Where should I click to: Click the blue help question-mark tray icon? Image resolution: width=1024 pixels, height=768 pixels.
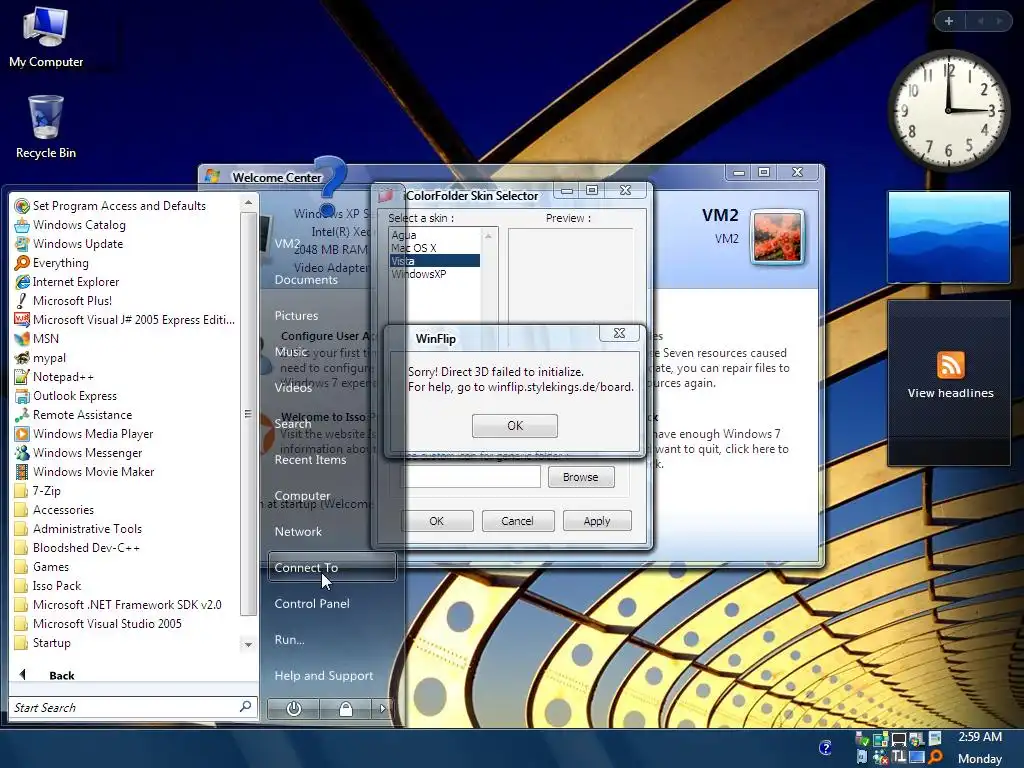(825, 747)
